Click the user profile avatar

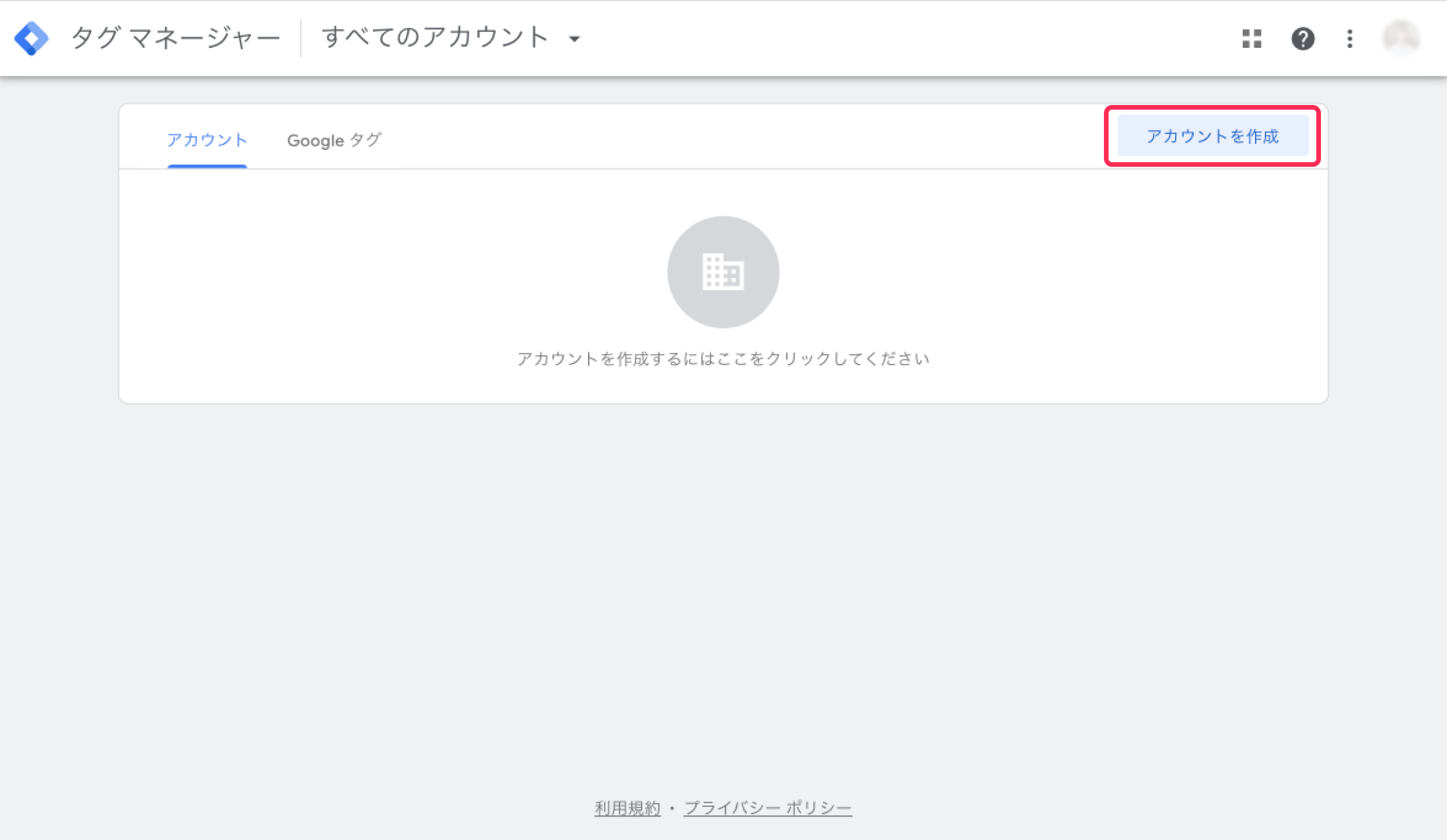tap(1401, 38)
